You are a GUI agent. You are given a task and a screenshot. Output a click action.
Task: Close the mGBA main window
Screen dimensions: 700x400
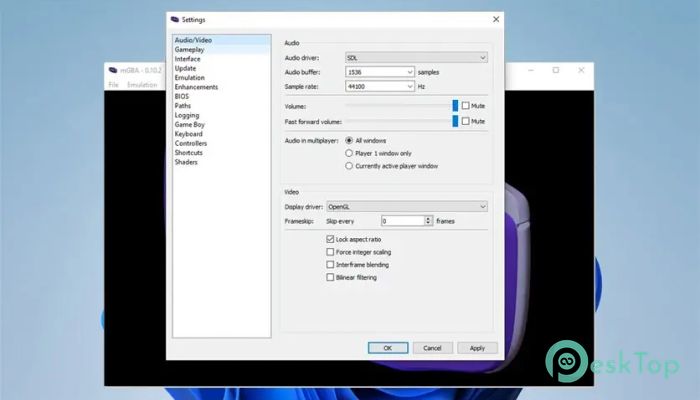tap(581, 70)
